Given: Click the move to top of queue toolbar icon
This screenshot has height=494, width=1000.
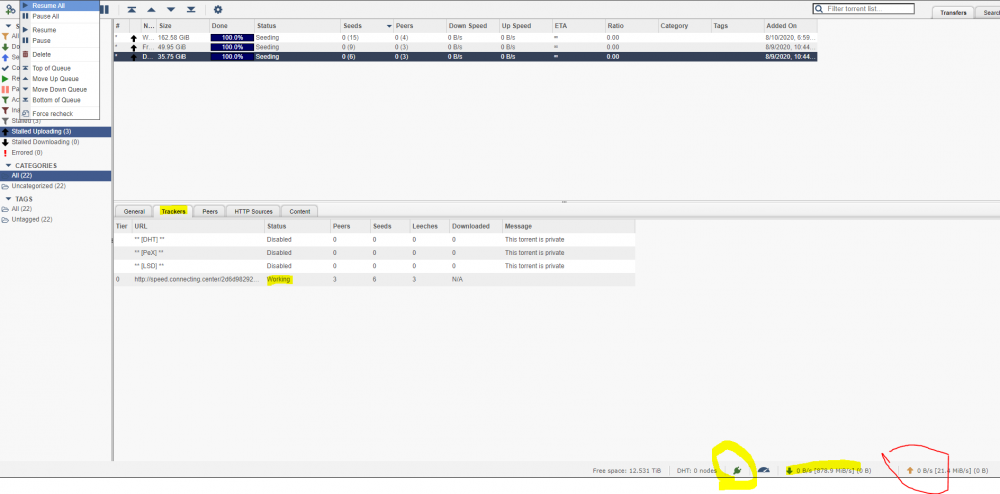Looking at the screenshot, I should 131,10.
